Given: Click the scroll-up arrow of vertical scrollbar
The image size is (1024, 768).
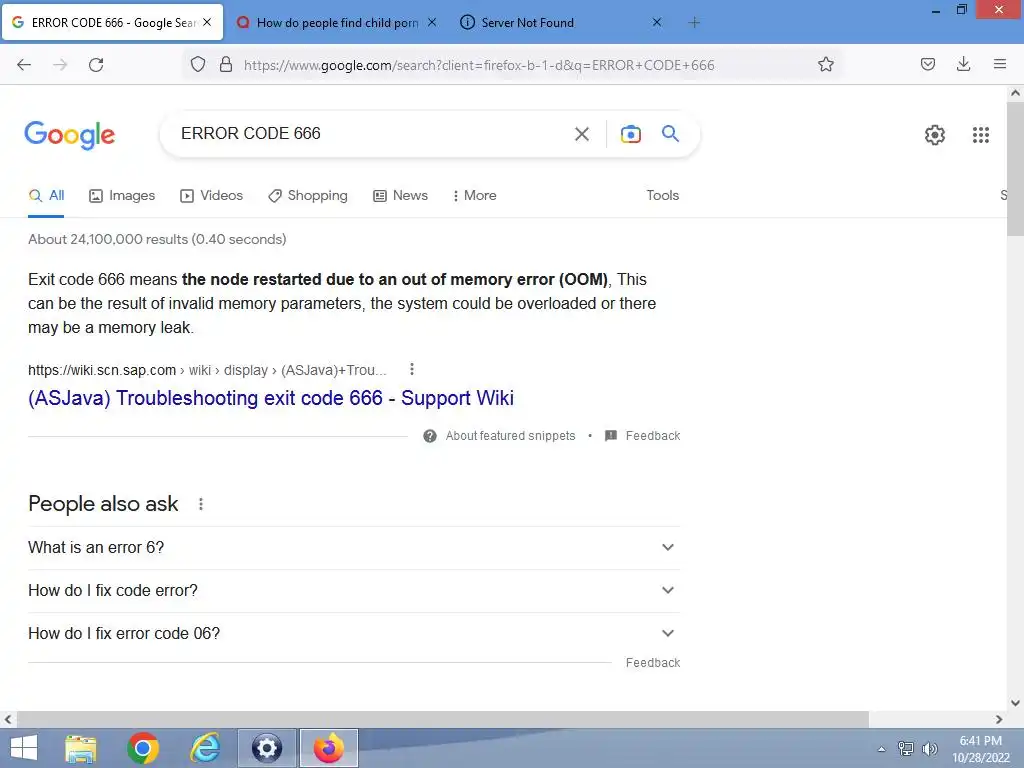Looking at the screenshot, I should tap(1015, 93).
